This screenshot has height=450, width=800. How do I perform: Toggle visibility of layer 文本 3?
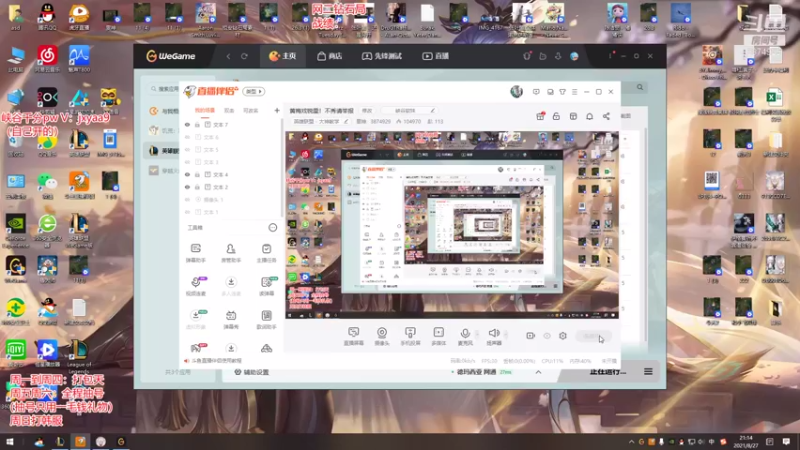187,162
